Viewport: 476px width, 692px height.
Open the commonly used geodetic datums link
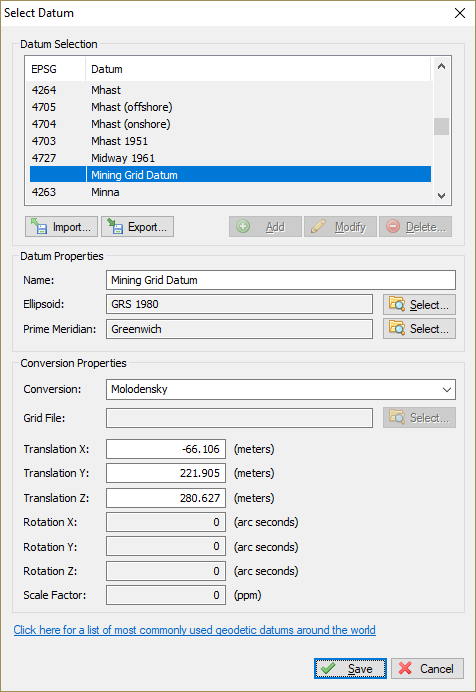click(195, 630)
